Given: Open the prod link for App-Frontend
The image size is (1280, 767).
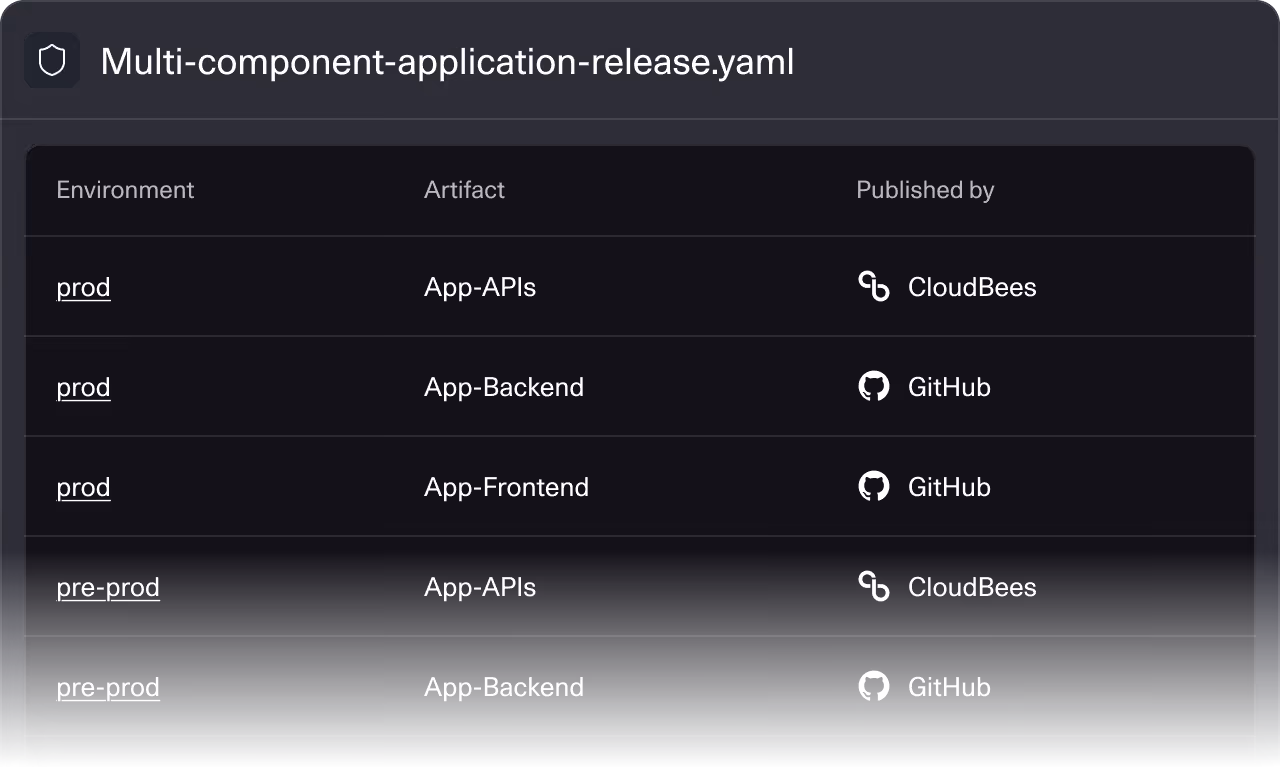Looking at the screenshot, I should pos(83,487).
